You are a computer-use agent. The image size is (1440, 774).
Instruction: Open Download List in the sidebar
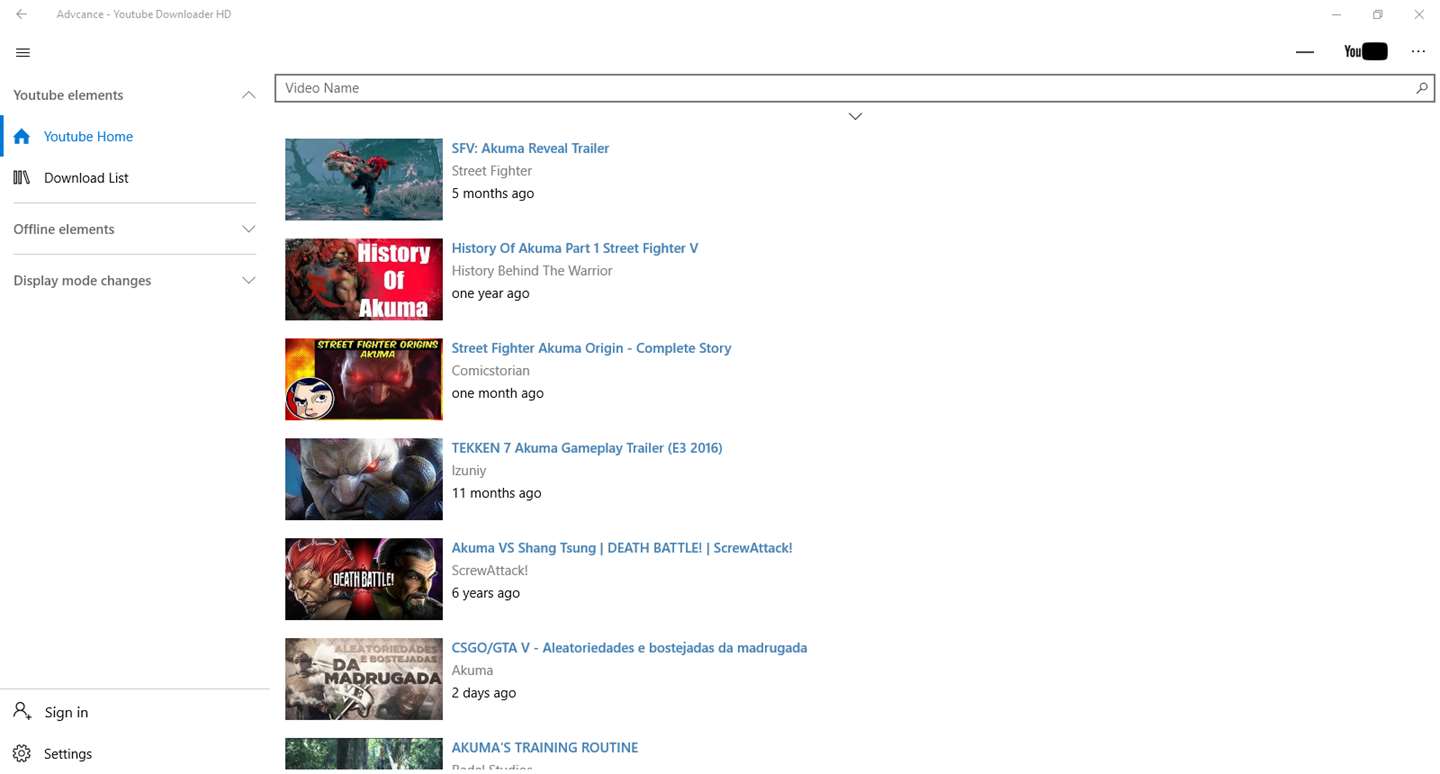click(135, 178)
